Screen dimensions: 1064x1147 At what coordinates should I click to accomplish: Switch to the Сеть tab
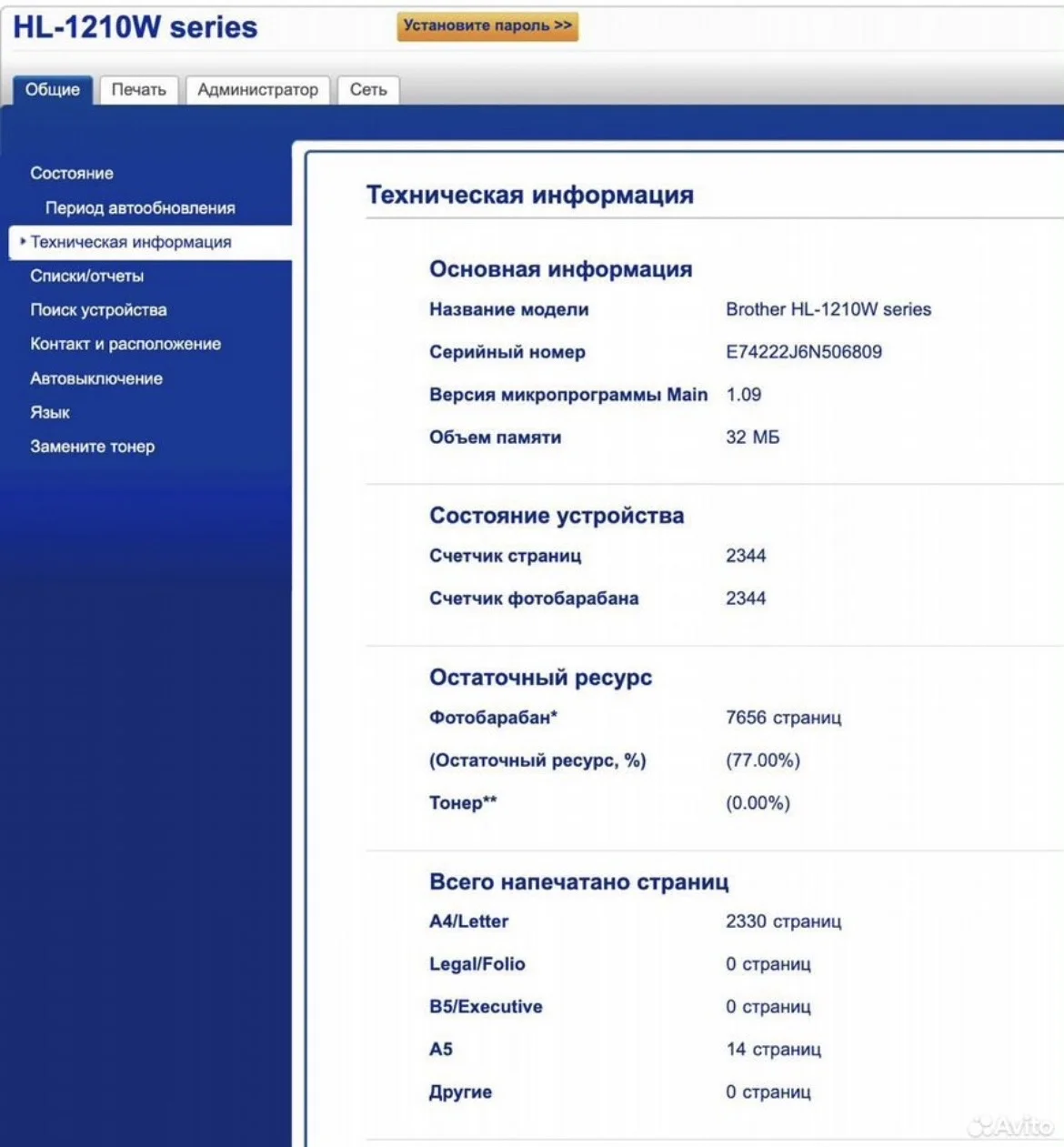point(368,89)
